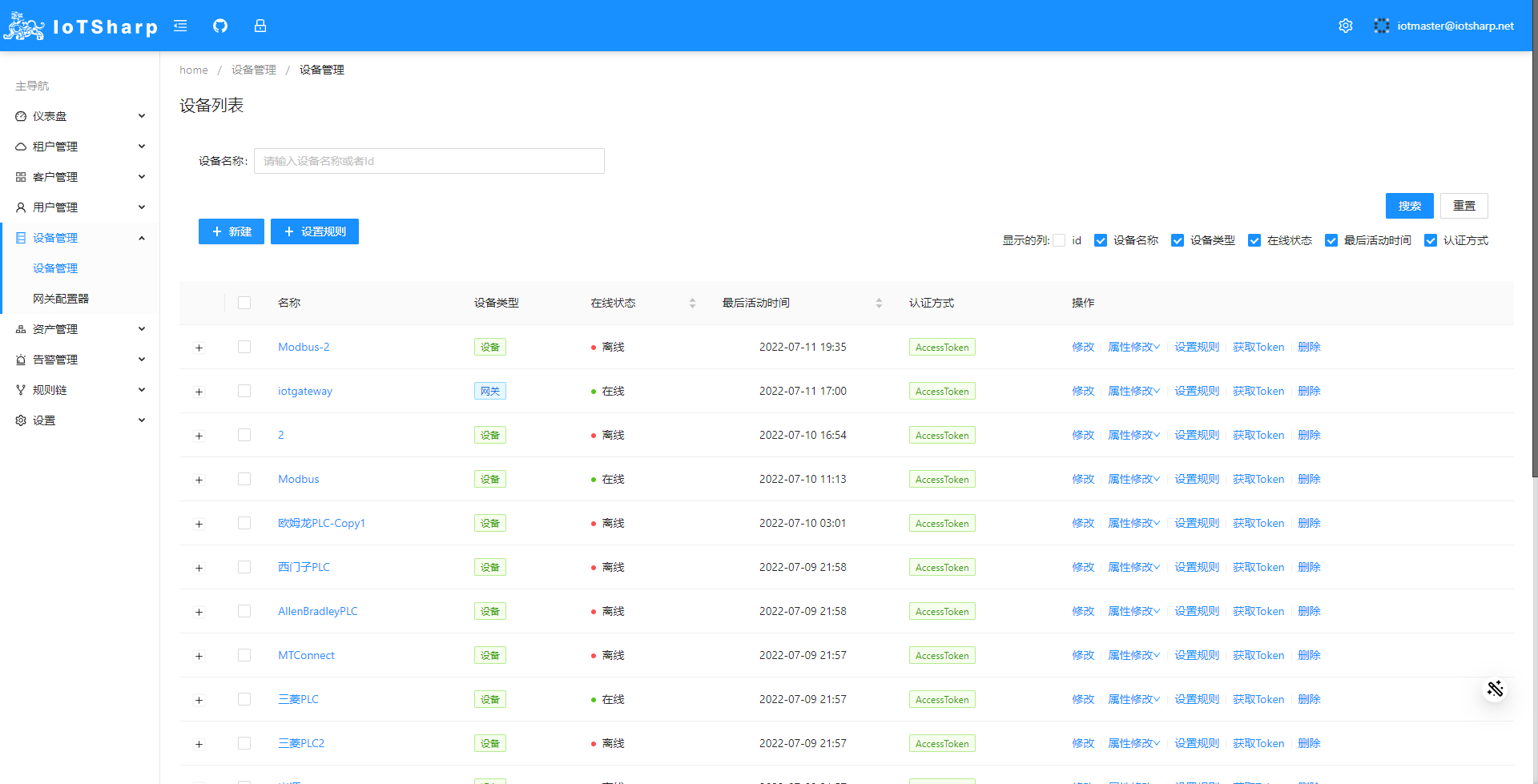Click the page vertical scrollbar

[1535, 240]
